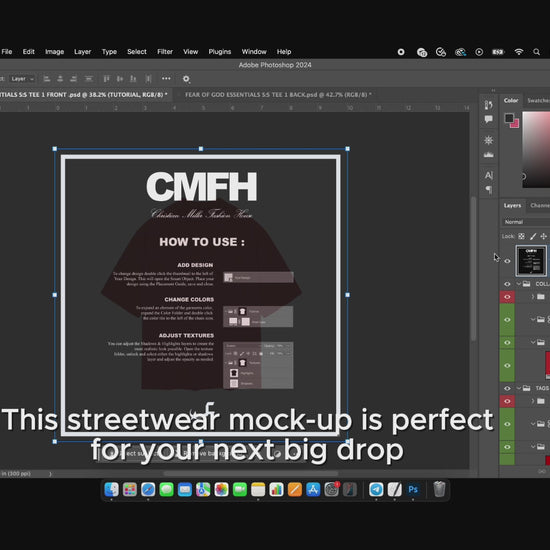Click distribute horizontally icon in options bar
Image resolution: width=550 pixels, height=550 pixels.
pyautogui.click(x=89, y=79)
